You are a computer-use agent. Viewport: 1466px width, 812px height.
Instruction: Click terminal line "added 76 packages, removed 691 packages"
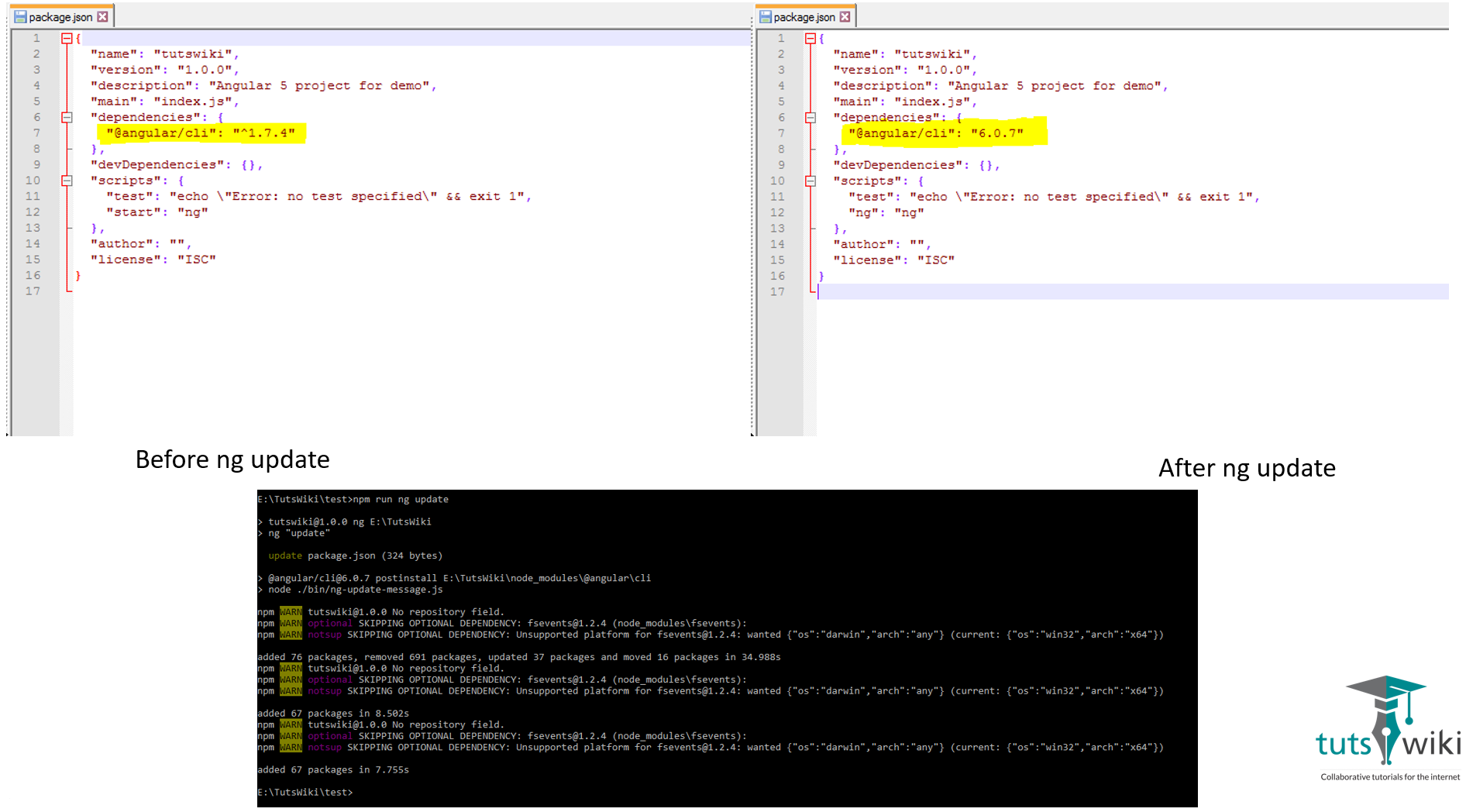coord(519,657)
